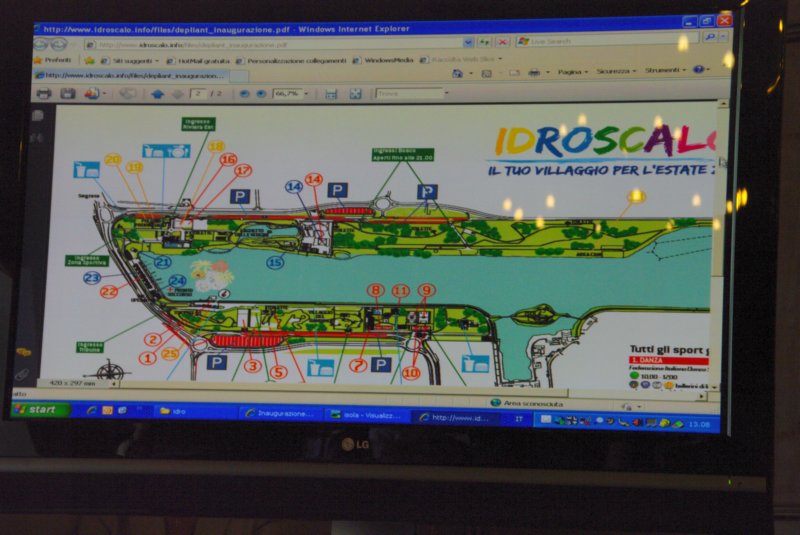
Task: Open the address bar history dropdown
Action: [468, 43]
